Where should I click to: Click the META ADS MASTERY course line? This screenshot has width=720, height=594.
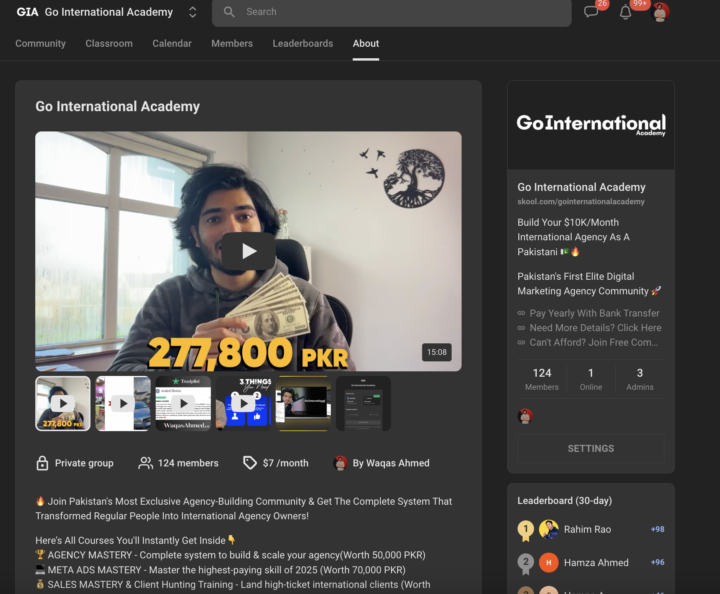(x=220, y=570)
